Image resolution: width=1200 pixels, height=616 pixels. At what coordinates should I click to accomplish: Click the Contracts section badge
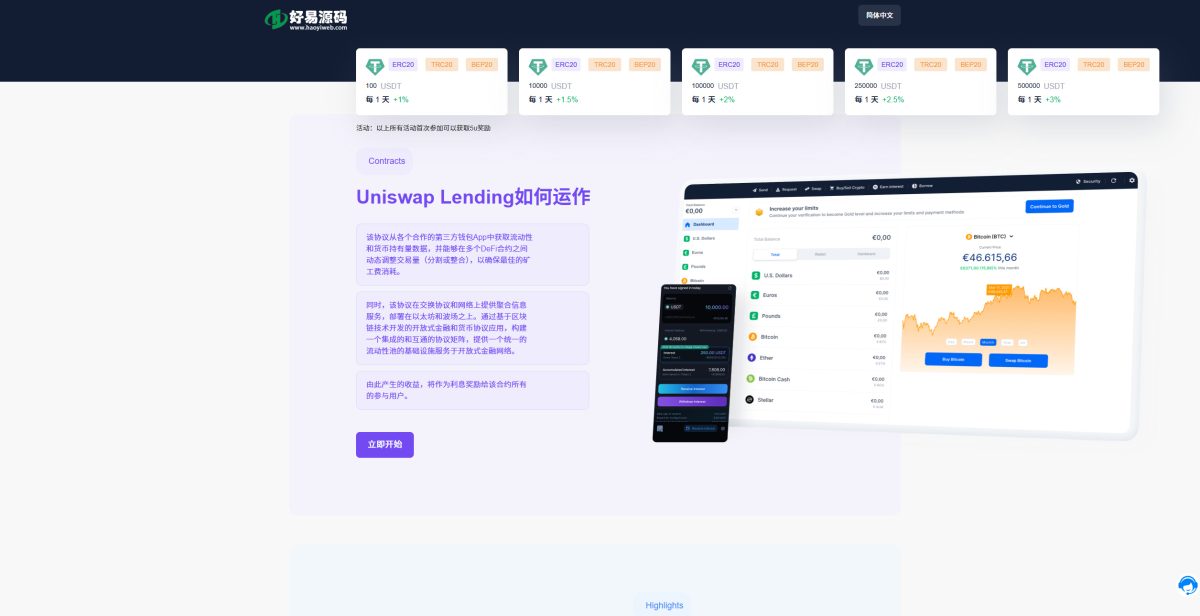coord(385,161)
